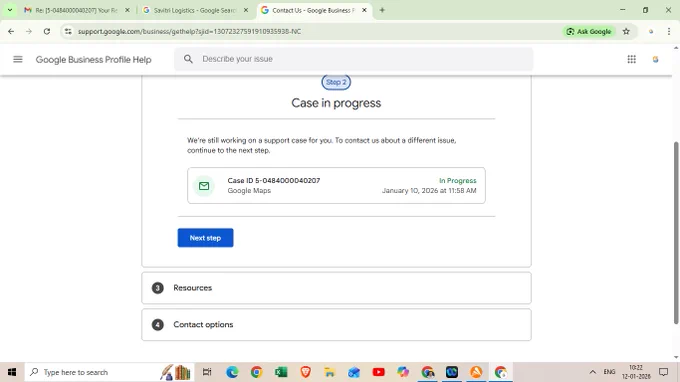View site information icon in address bar
The width and height of the screenshot is (680, 382).
click(68, 31)
